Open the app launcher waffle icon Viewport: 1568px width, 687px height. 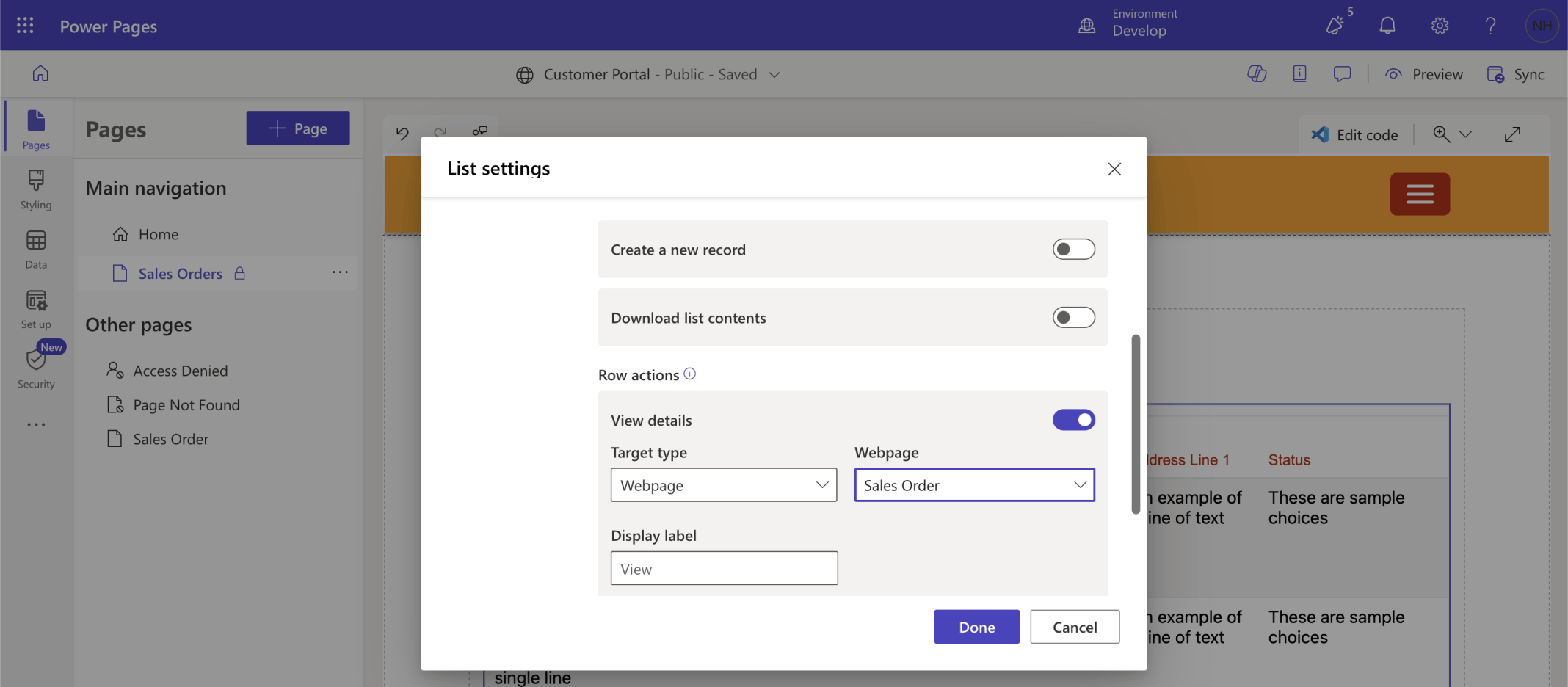coord(25,26)
